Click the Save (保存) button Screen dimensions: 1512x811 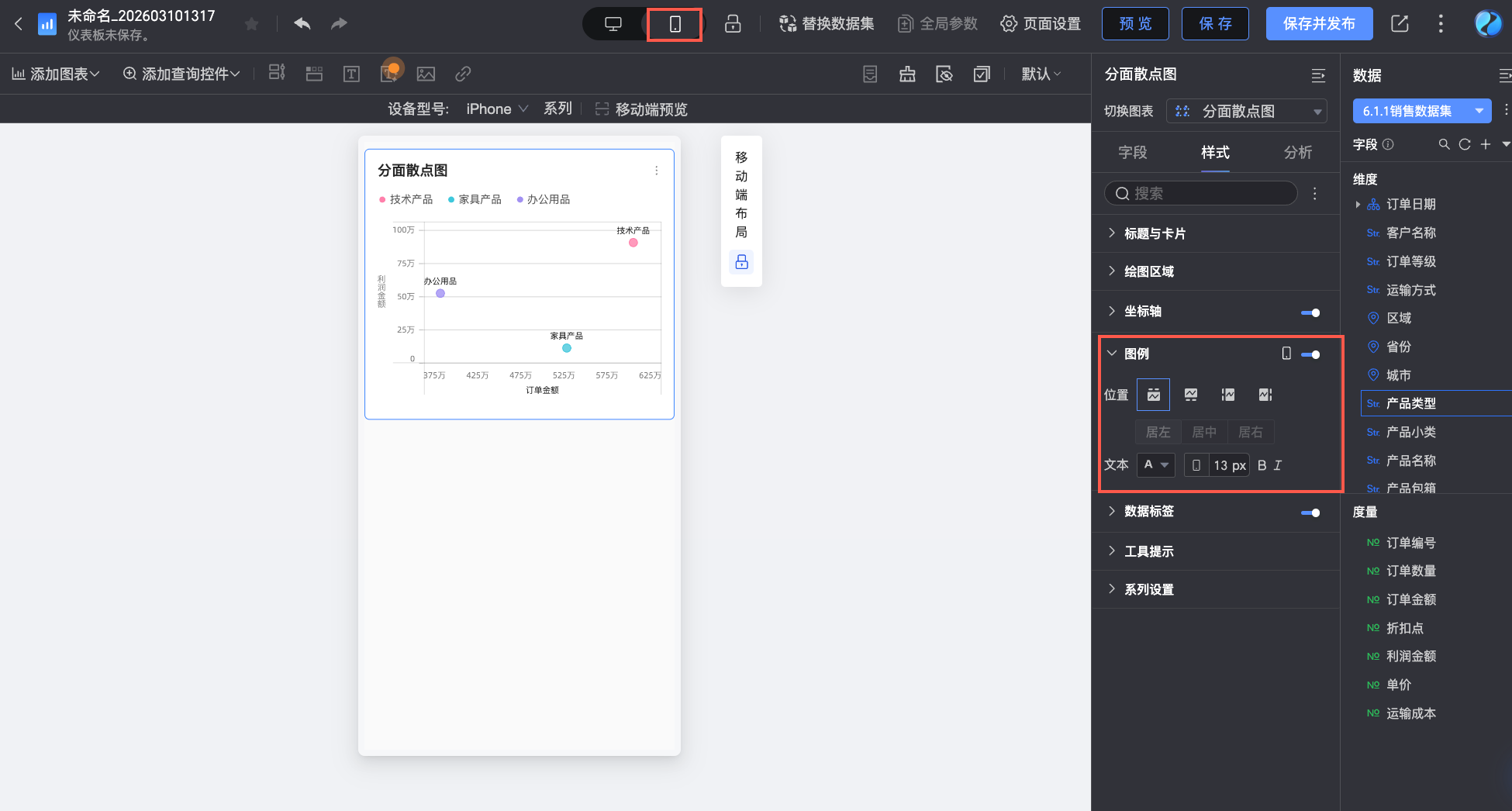1215,24
